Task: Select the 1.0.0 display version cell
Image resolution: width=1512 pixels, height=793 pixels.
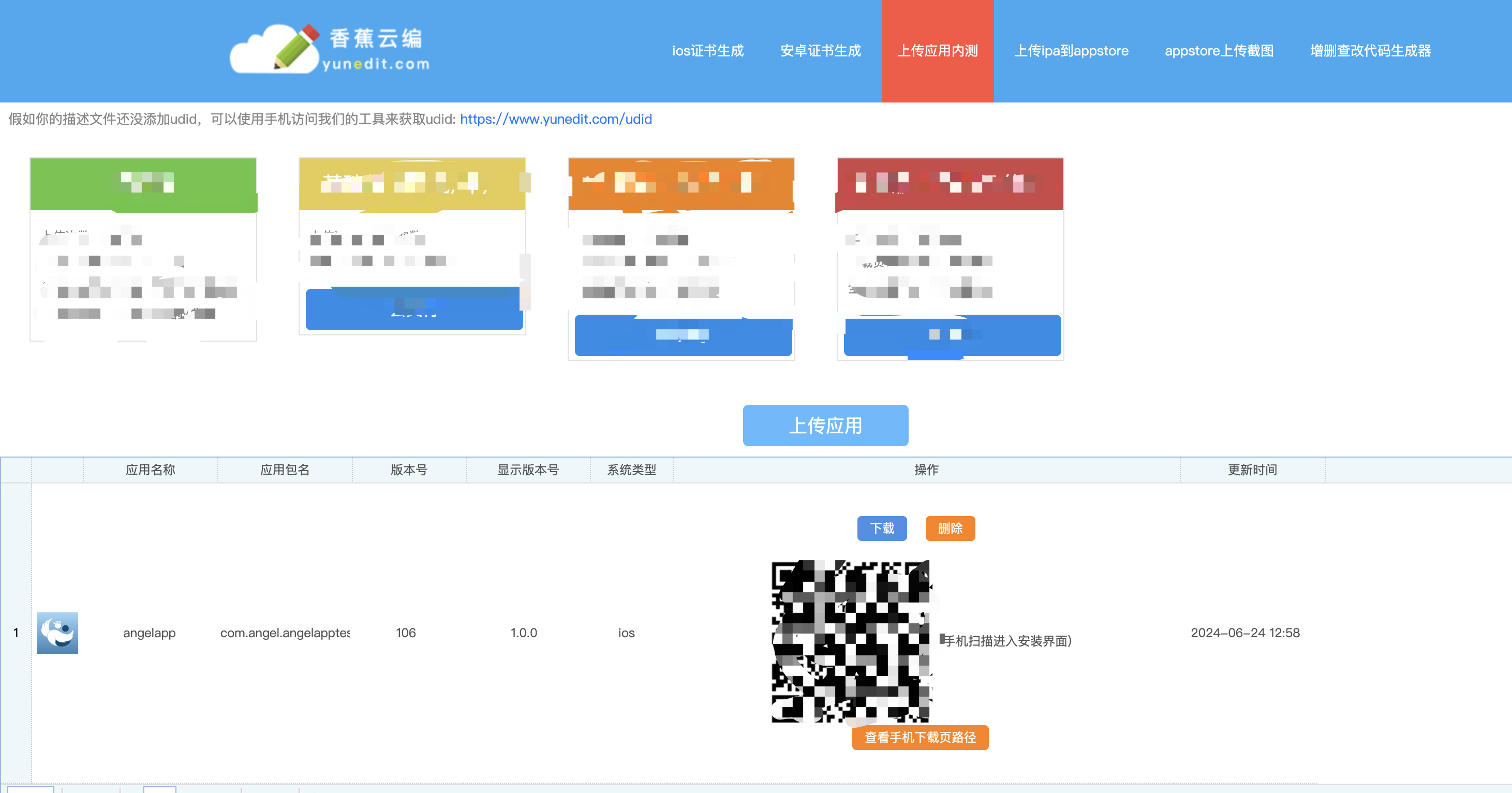Action: tap(524, 633)
